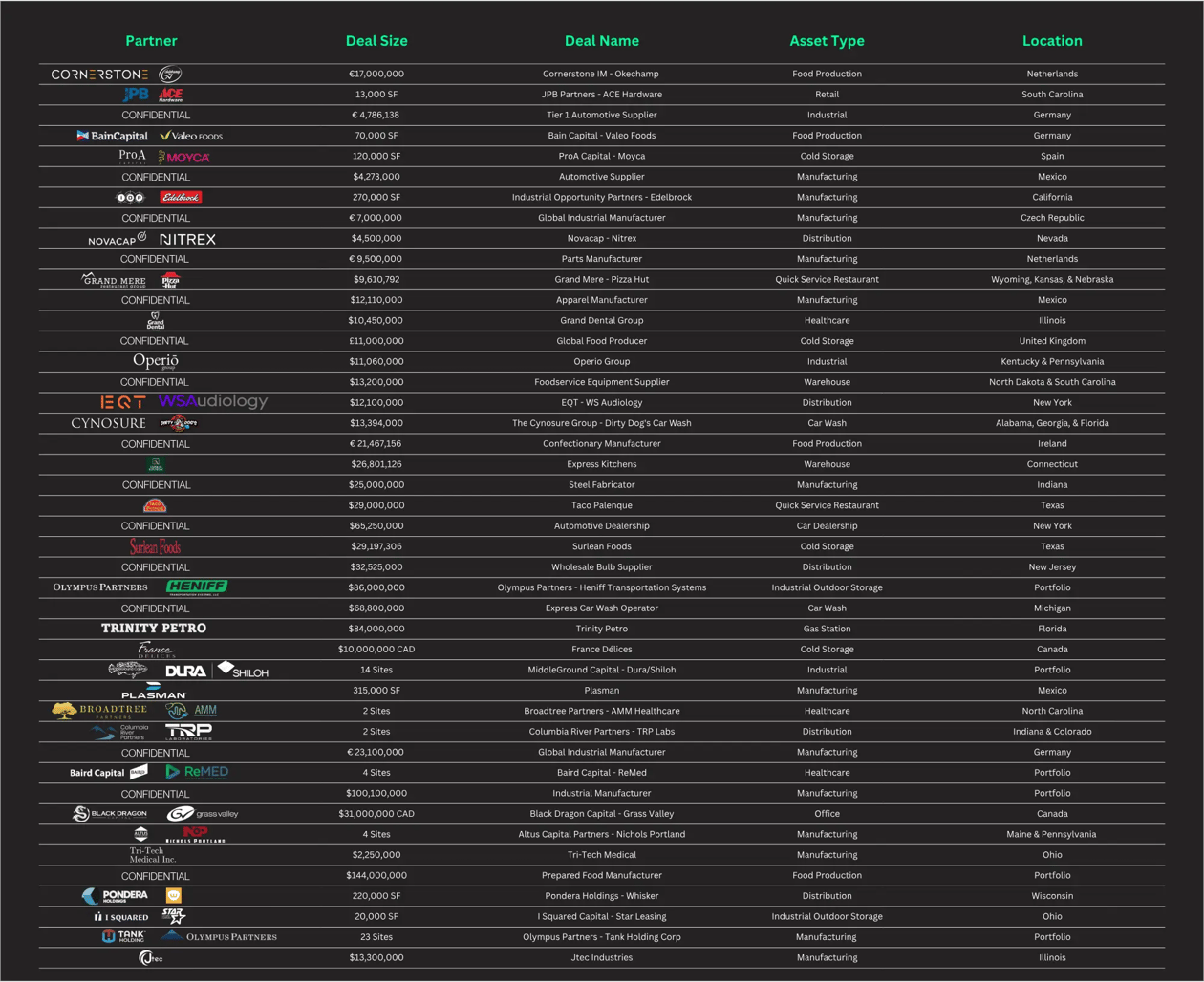Click the £11,000,000 deal size

(376, 341)
